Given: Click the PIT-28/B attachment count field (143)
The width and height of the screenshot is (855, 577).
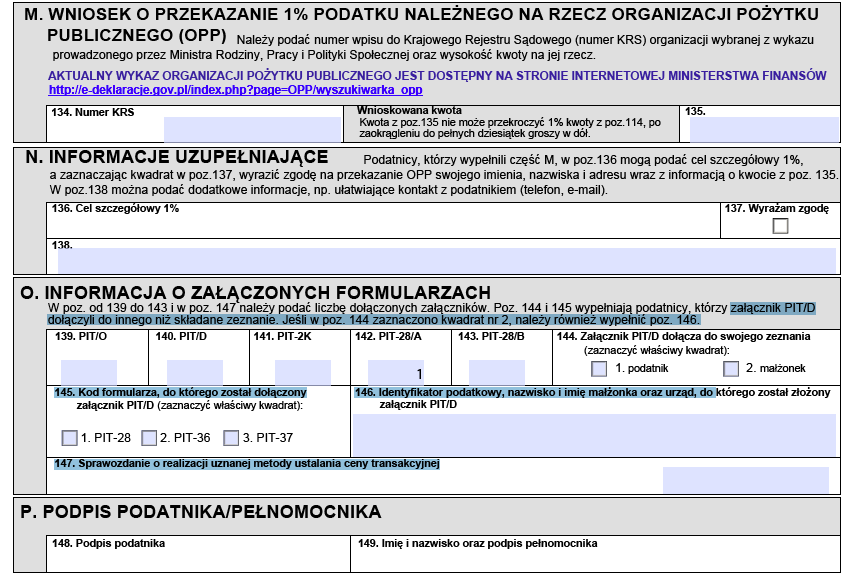Looking at the screenshot, I should pos(497,372).
